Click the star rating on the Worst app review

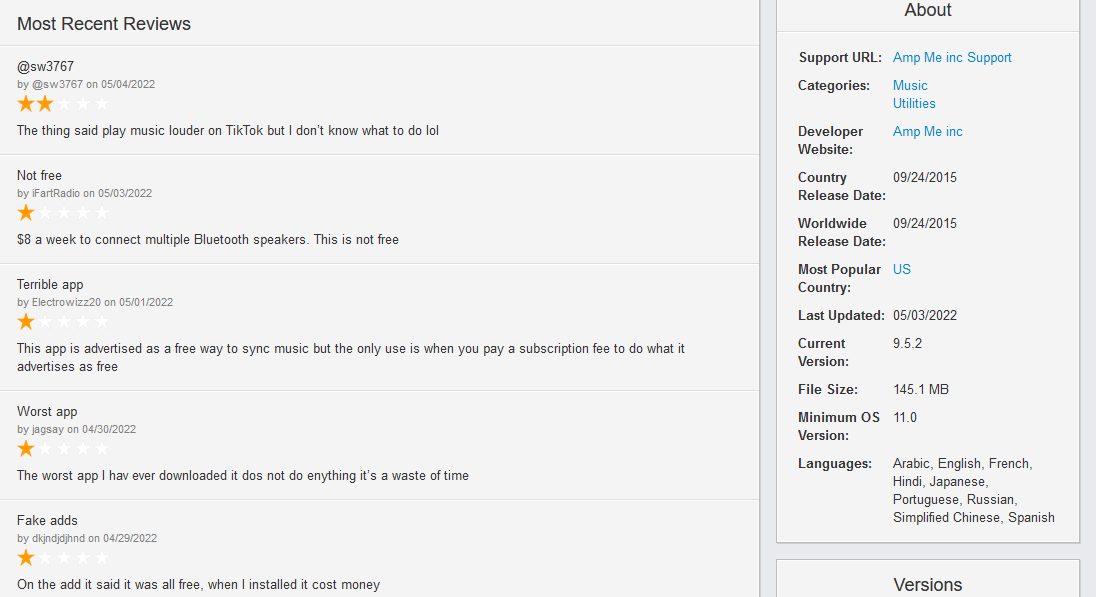click(62, 448)
